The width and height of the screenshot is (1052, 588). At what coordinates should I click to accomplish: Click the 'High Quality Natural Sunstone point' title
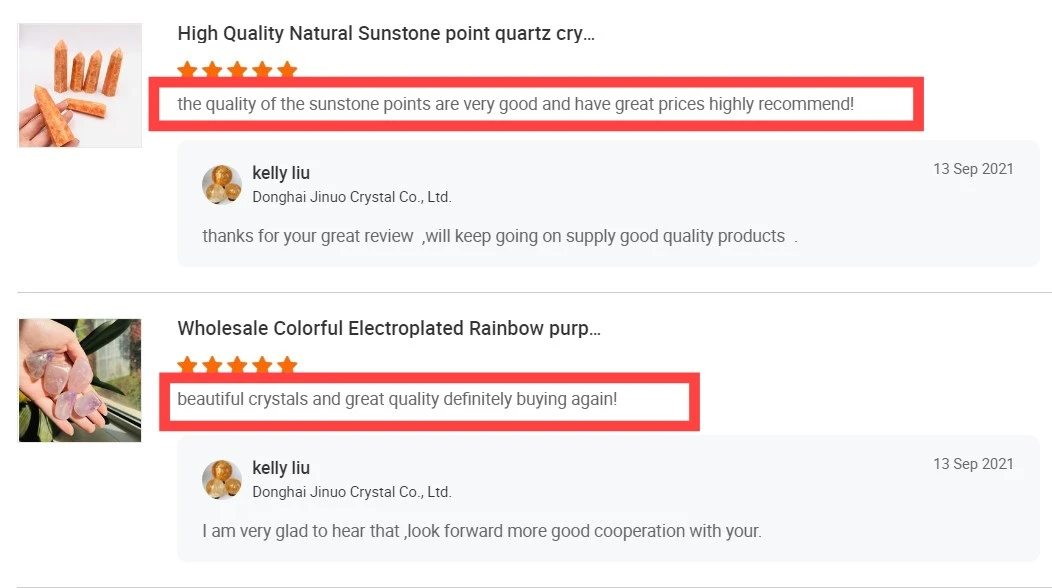[x=386, y=33]
